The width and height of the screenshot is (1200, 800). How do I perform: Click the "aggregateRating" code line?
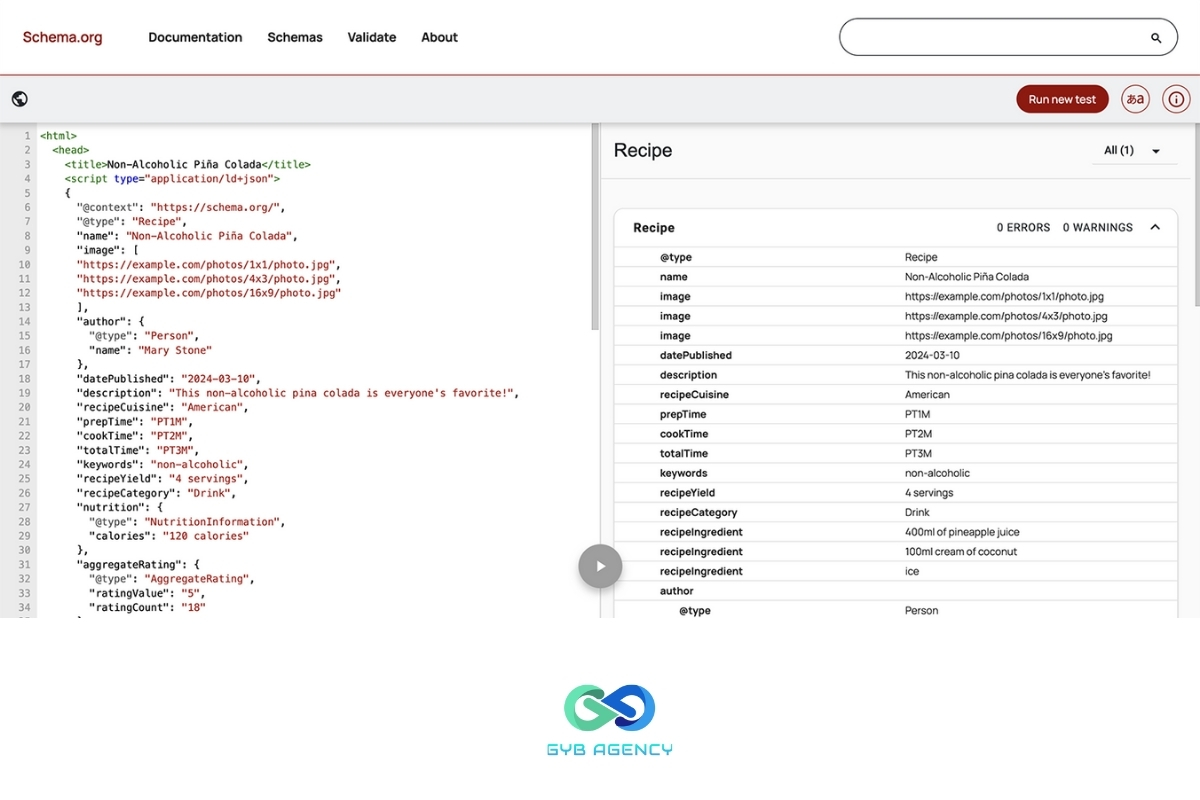[x=139, y=564]
